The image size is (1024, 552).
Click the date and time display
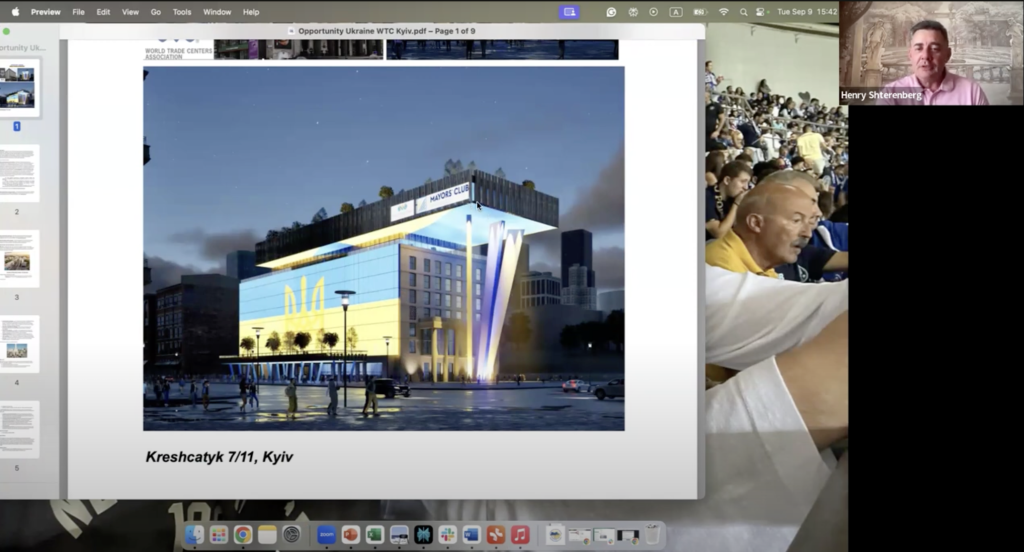tap(807, 12)
